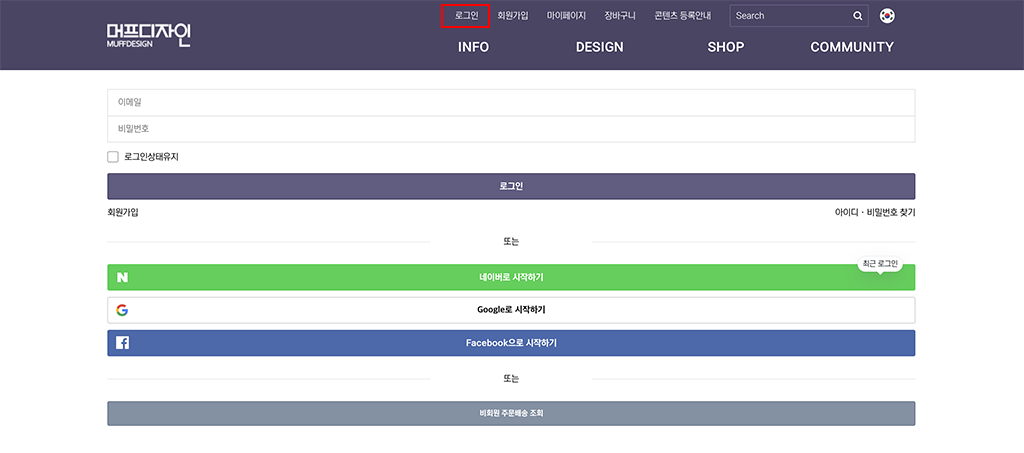Click the 로그인 link in top bar
1024x453 pixels.
(x=466, y=16)
